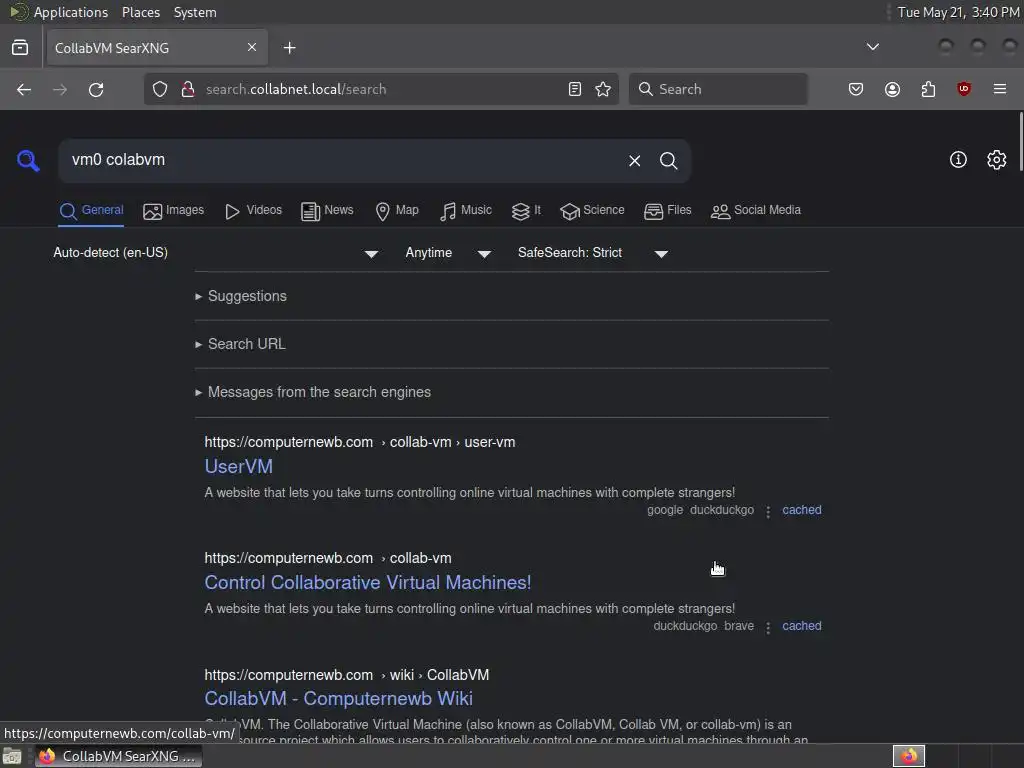Open SearXNG preferences gear icon
1024x768 pixels.
click(x=997, y=159)
